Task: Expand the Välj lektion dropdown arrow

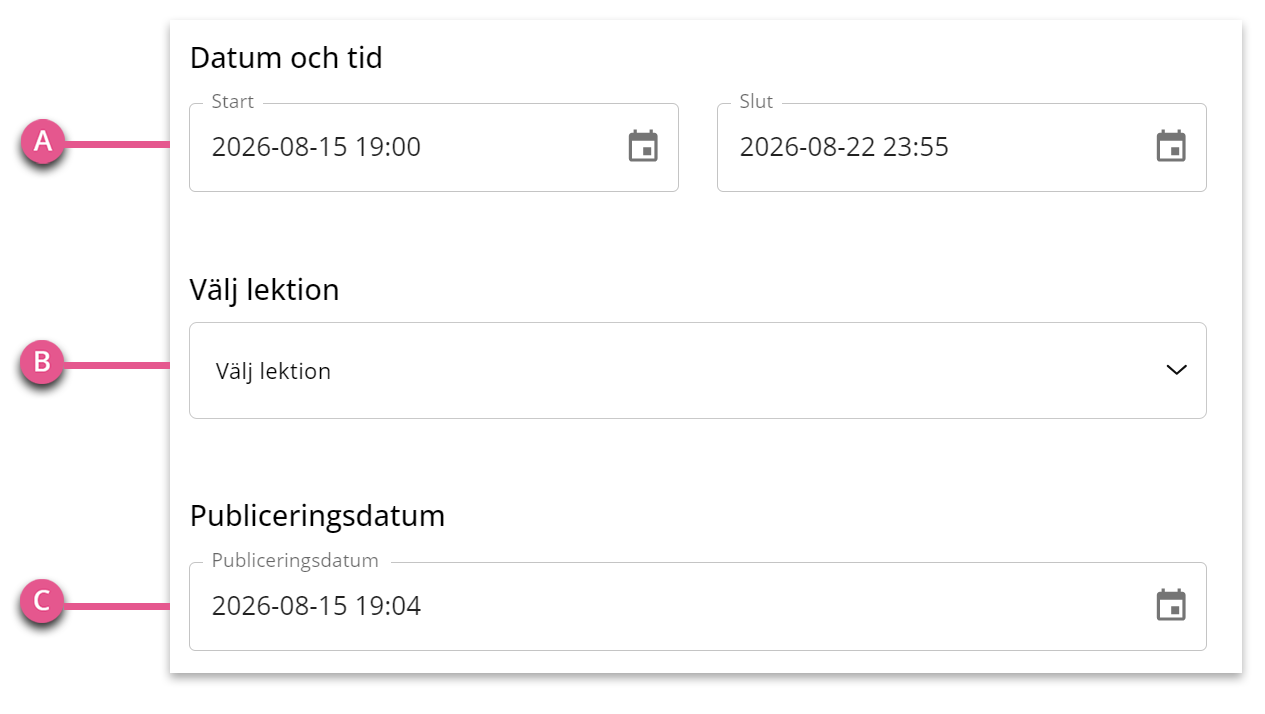Action: point(1176,370)
